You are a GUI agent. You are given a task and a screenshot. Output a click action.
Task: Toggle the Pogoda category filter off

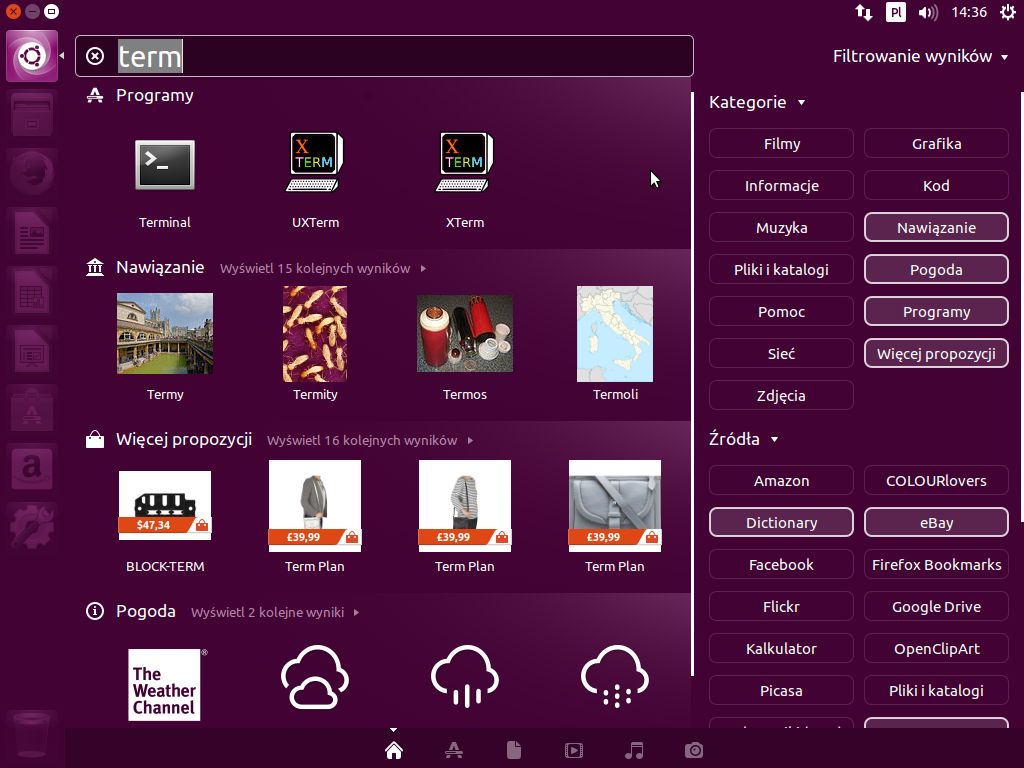point(936,270)
